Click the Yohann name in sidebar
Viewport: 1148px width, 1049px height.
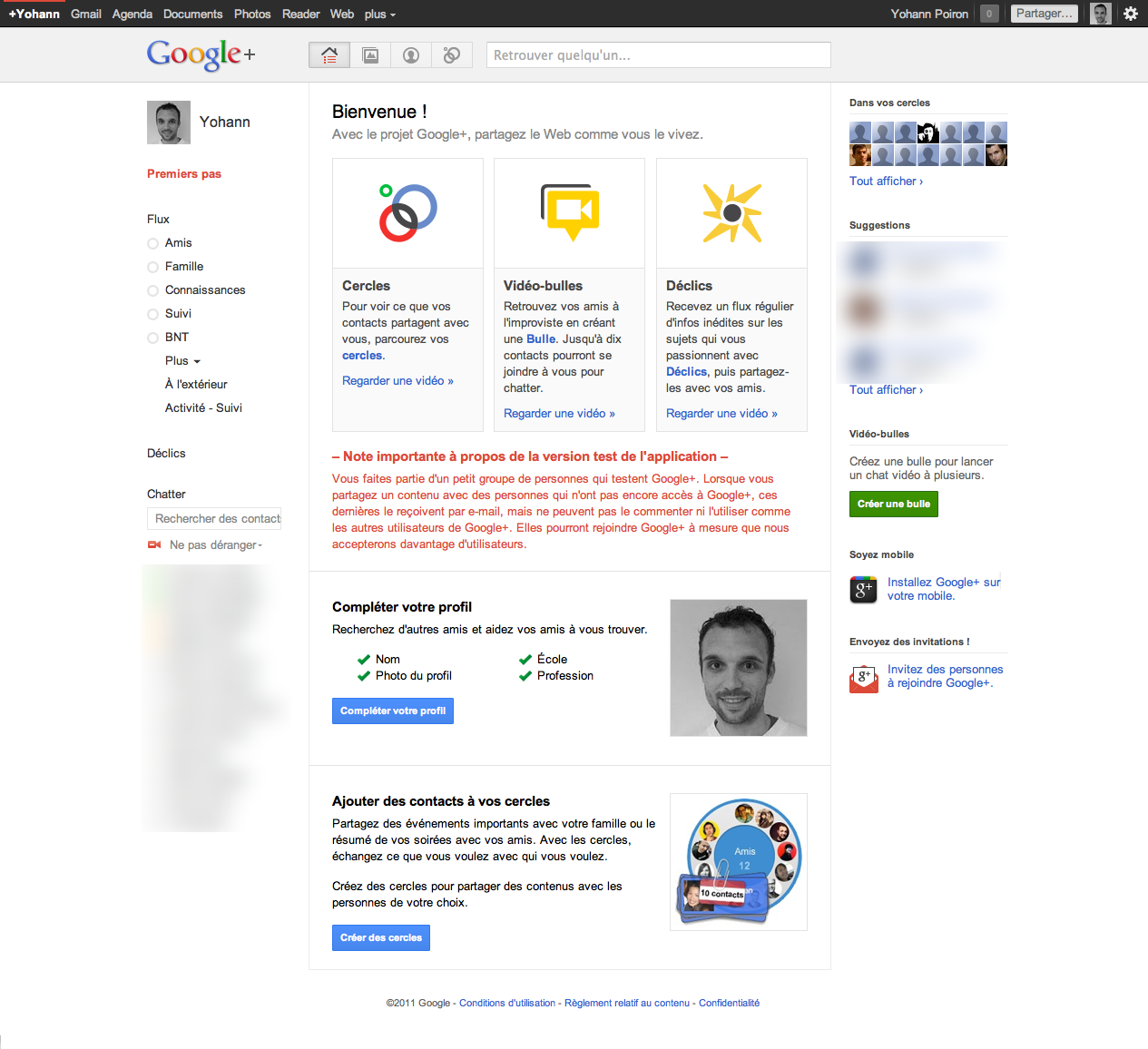[x=224, y=123]
